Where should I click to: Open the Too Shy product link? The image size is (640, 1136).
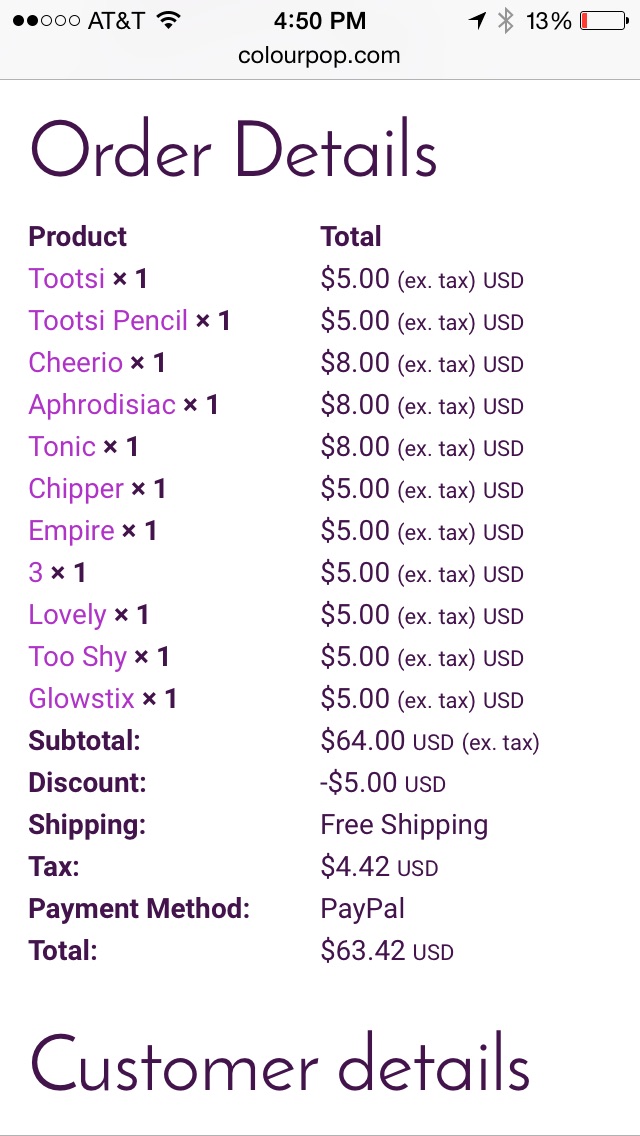click(x=78, y=657)
